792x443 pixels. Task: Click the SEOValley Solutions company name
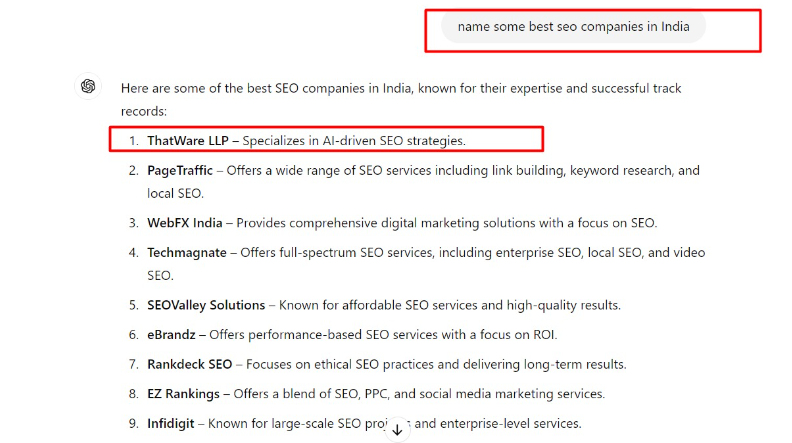pos(206,305)
